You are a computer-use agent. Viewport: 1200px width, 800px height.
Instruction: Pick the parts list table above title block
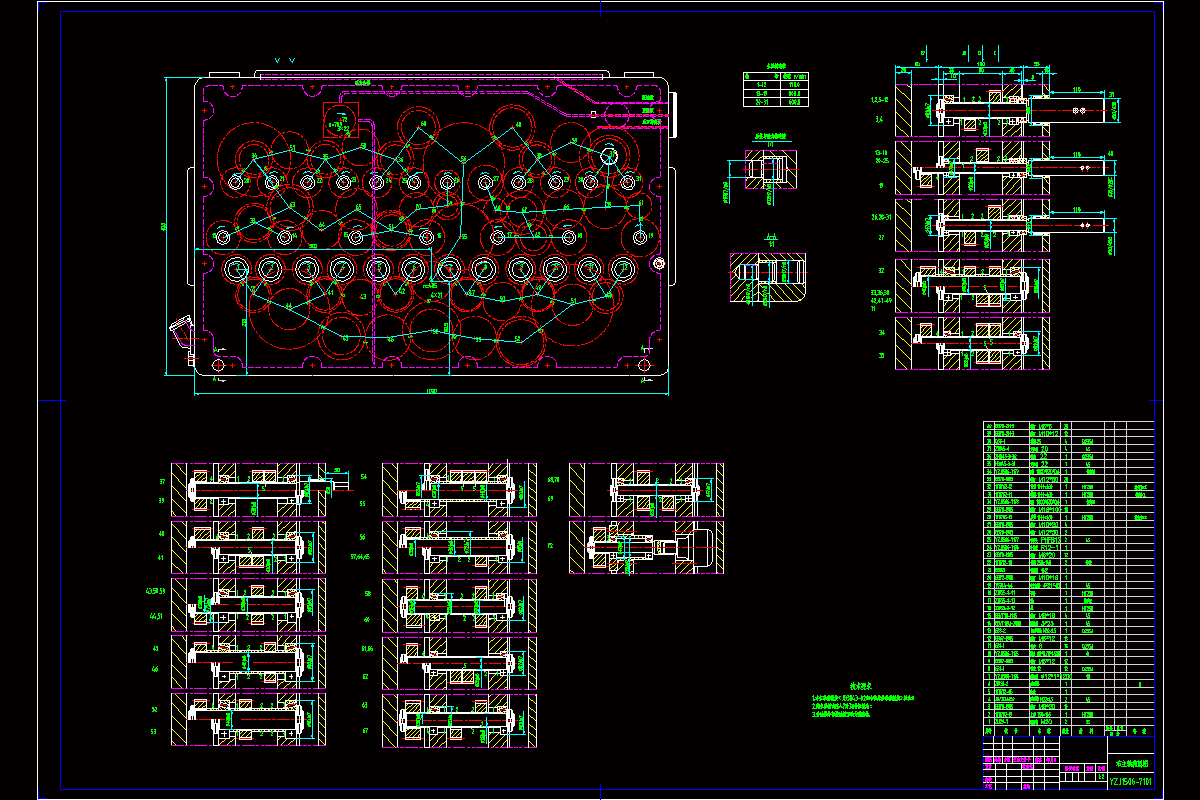(x=1069, y=579)
